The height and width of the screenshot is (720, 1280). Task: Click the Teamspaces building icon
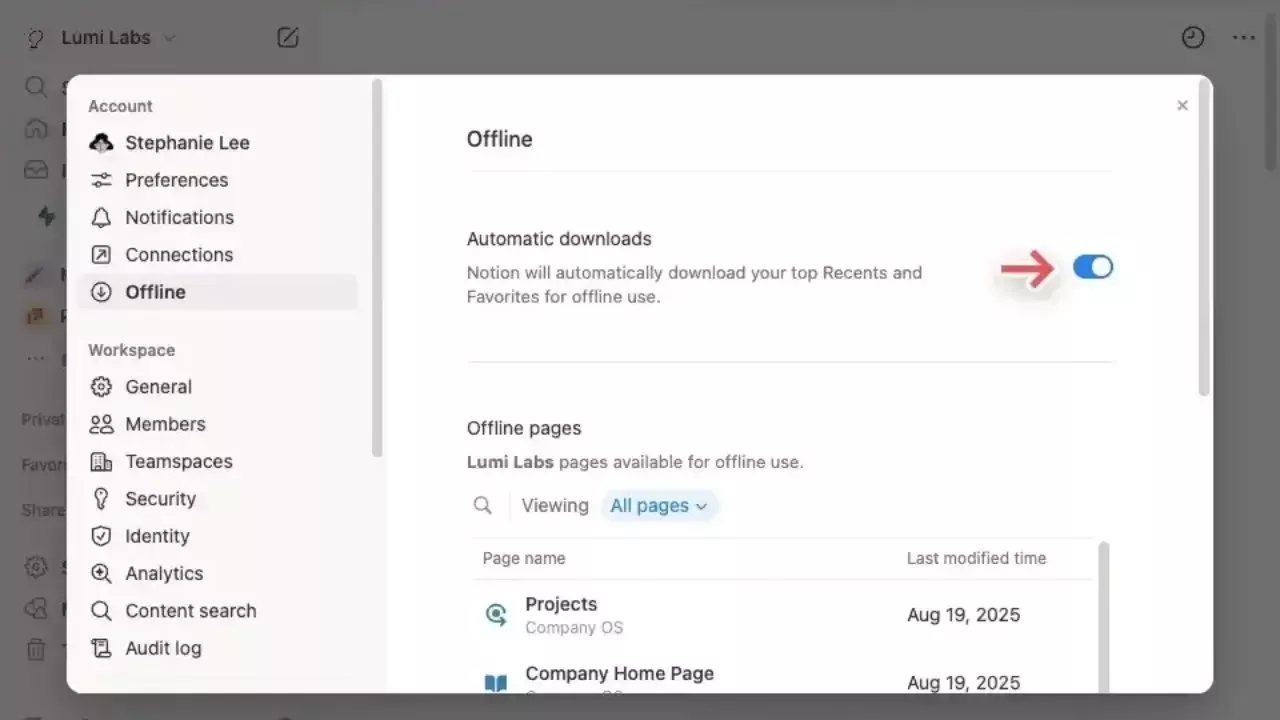[101, 461]
